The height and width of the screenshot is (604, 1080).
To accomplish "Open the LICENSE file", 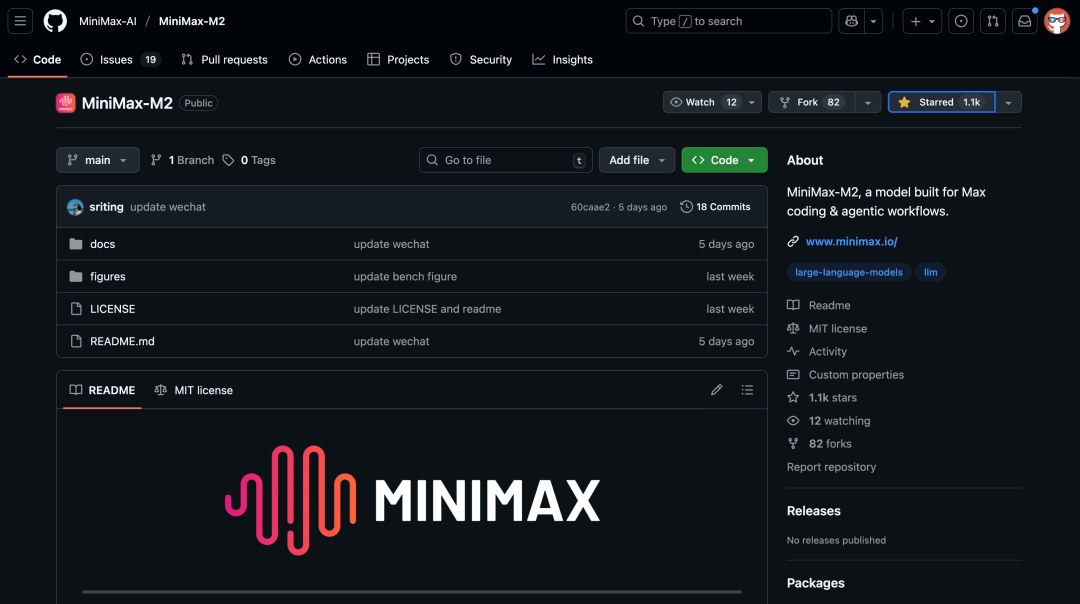I will pos(112,309).
